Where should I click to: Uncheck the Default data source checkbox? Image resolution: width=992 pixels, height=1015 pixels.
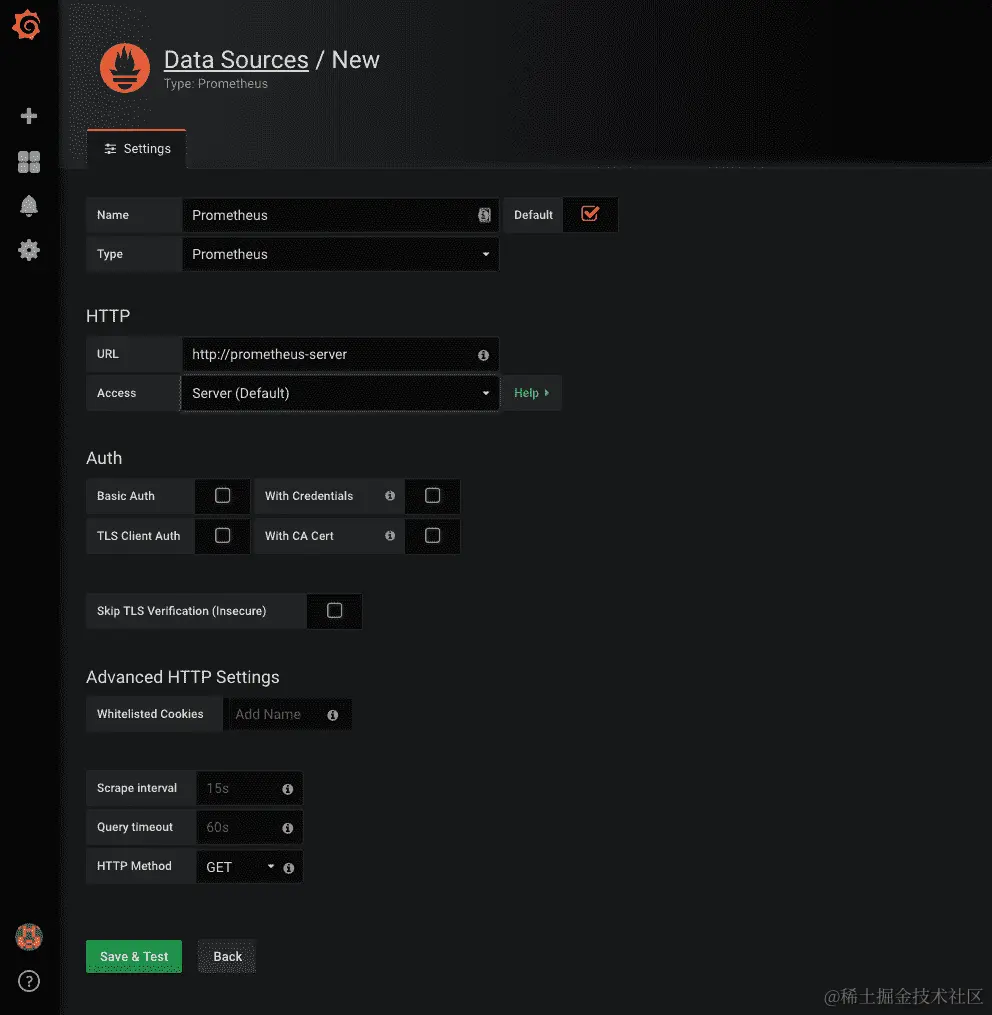coord(590,214)
